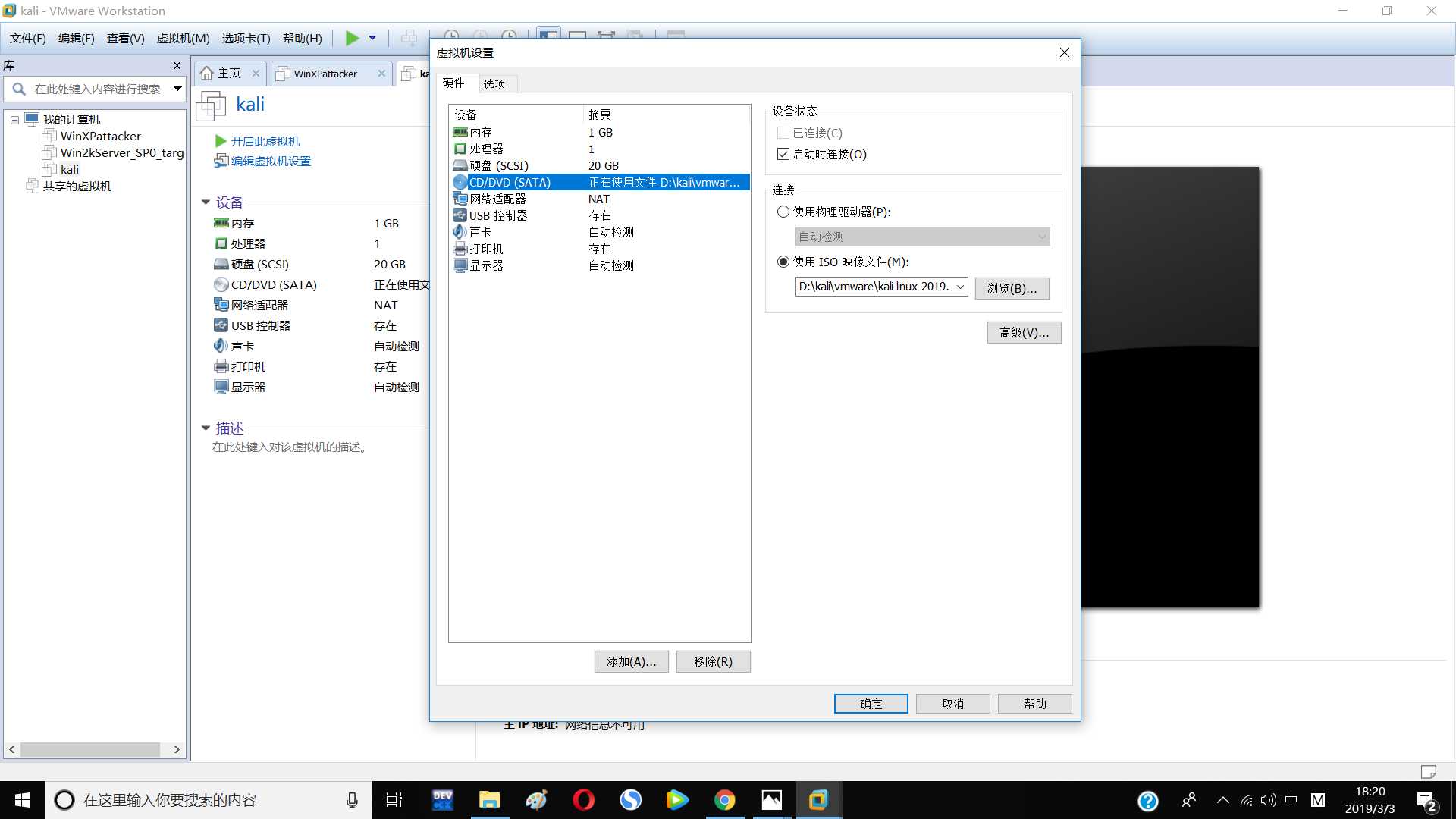Screen dimensions: 1456x819
Task: Open 选项卡(T) menu
Action: click(246, 38)
